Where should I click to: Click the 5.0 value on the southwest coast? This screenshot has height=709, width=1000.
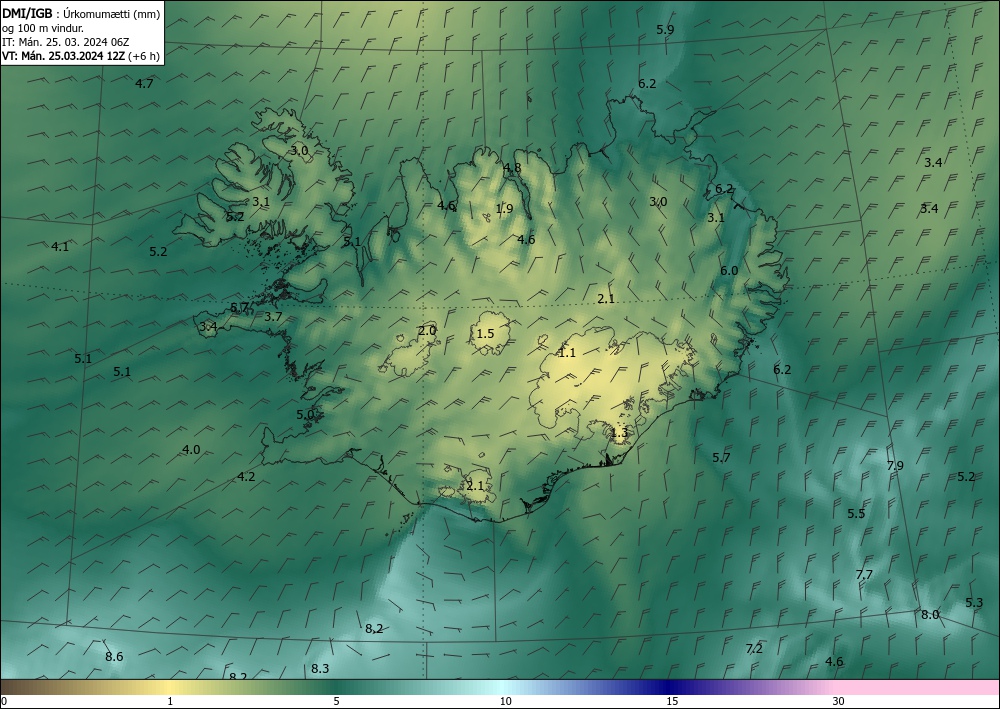tap(305, 415)
